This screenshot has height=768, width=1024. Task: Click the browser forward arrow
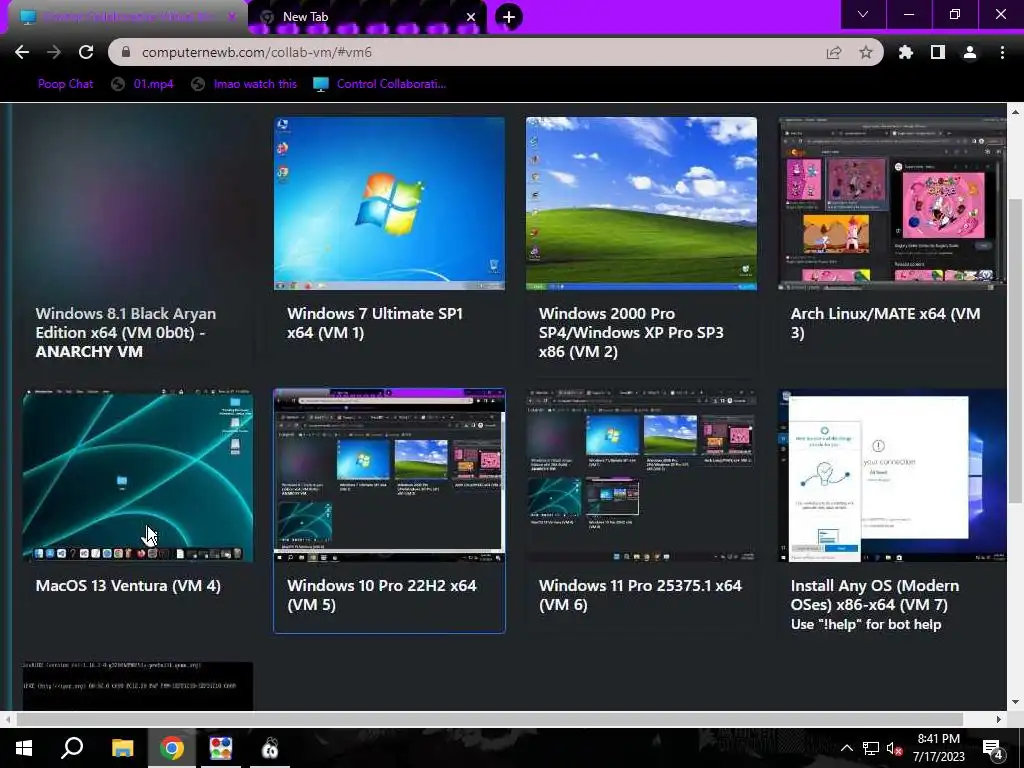click(x=54, y=52)
